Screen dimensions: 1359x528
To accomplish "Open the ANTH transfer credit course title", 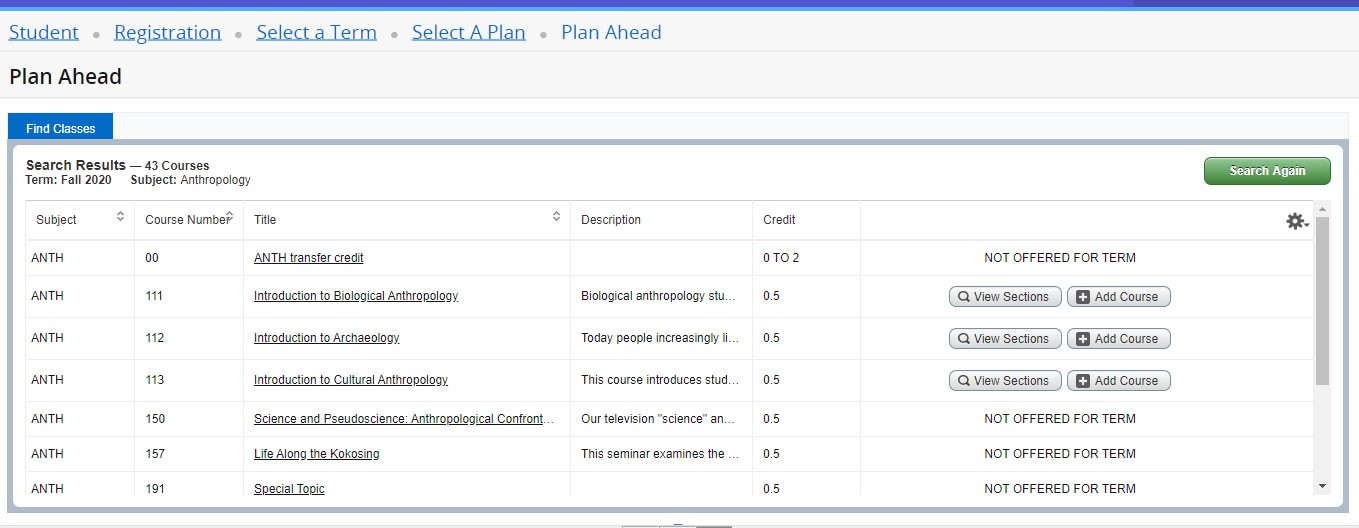I will (x=308, y=258).
